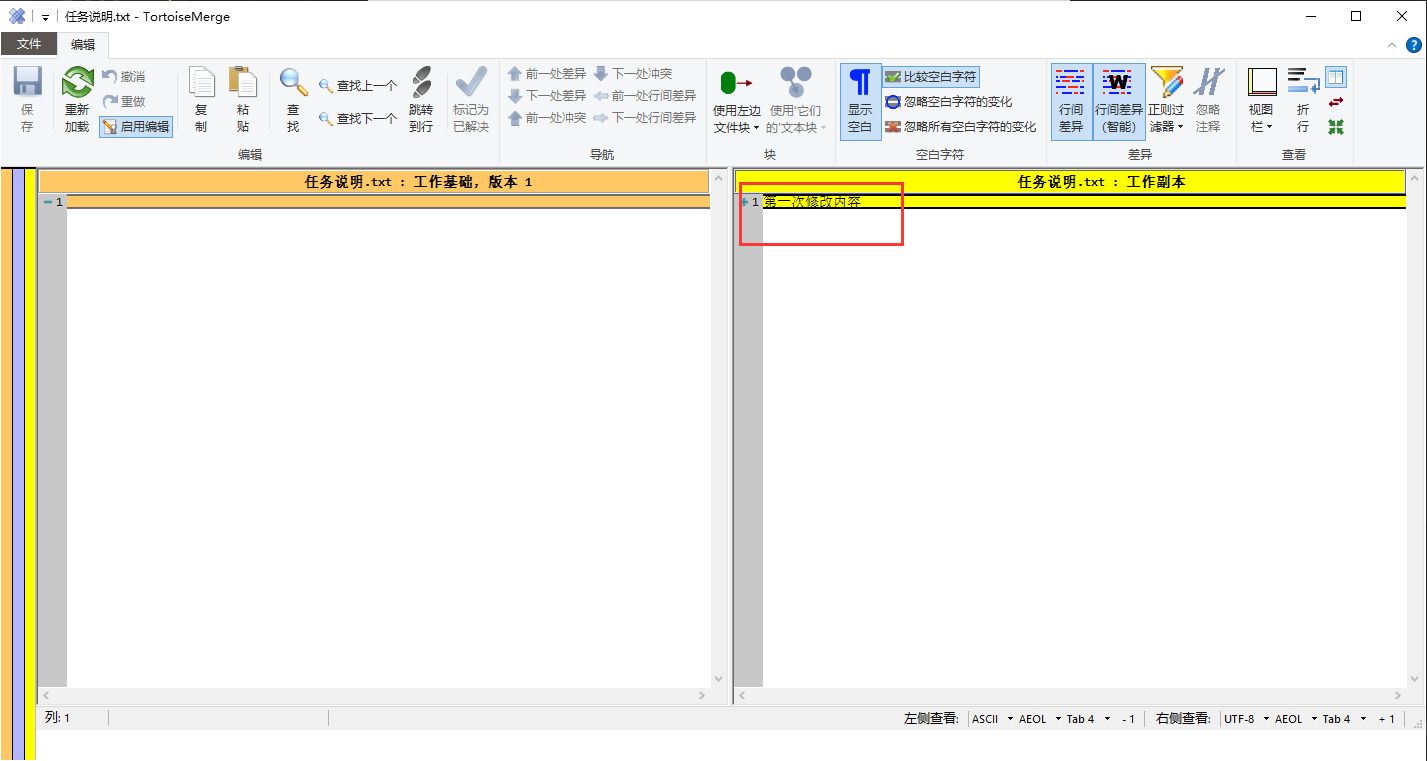Switch to the Edit (编辑) ribbon tab
Image resolution: width=1427 pixels, height=761 pixels.
[83, 44]
